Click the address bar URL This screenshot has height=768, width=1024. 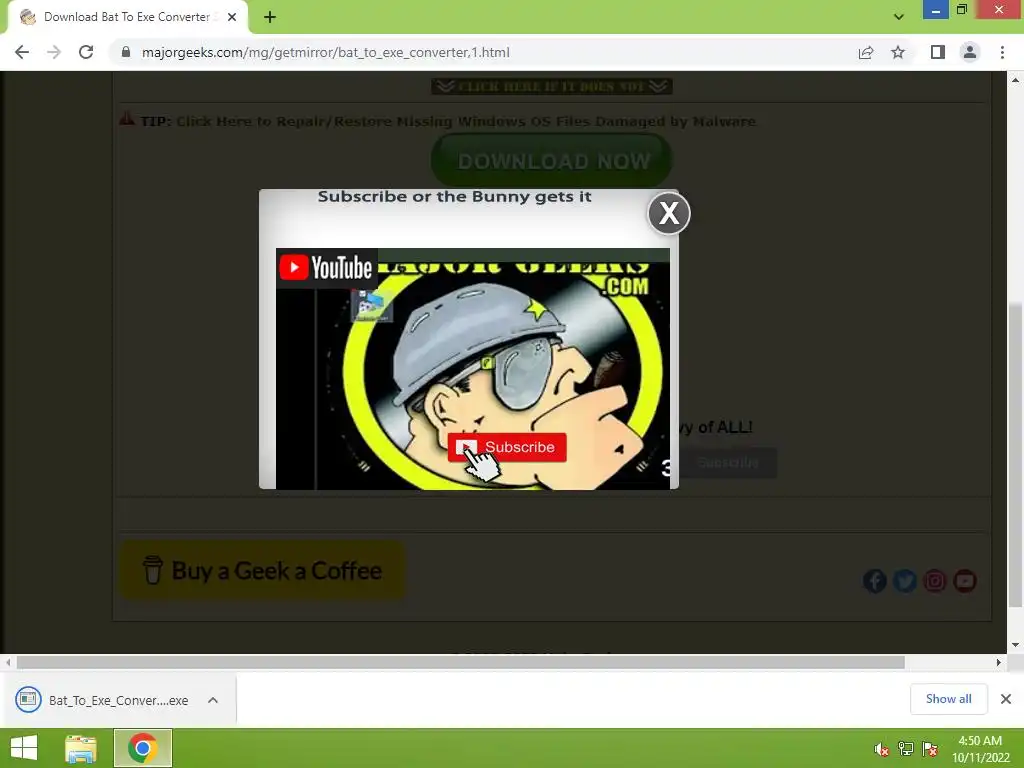(x=325, y=52)
